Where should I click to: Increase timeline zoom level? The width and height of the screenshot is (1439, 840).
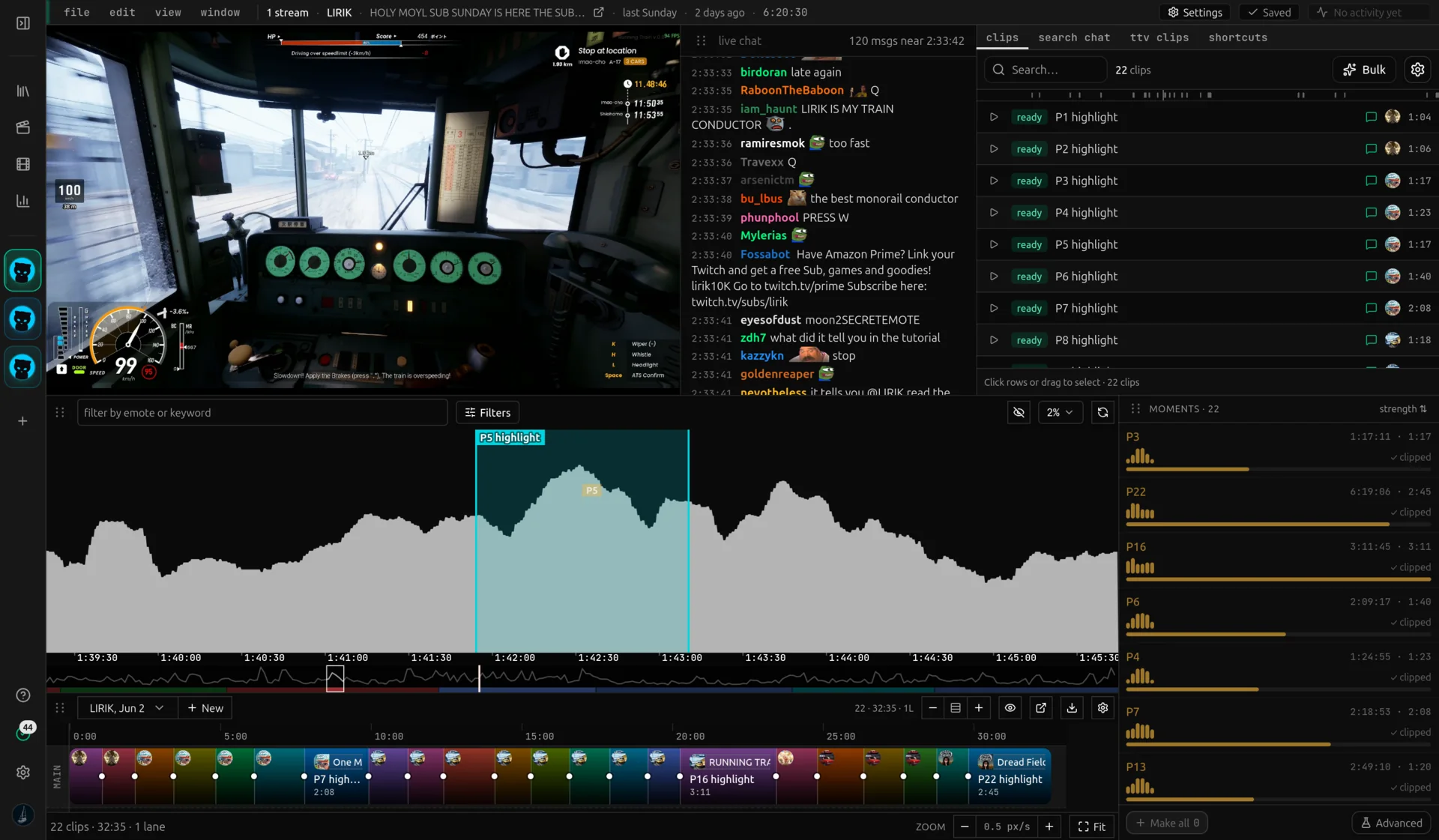pos(1049,827)
